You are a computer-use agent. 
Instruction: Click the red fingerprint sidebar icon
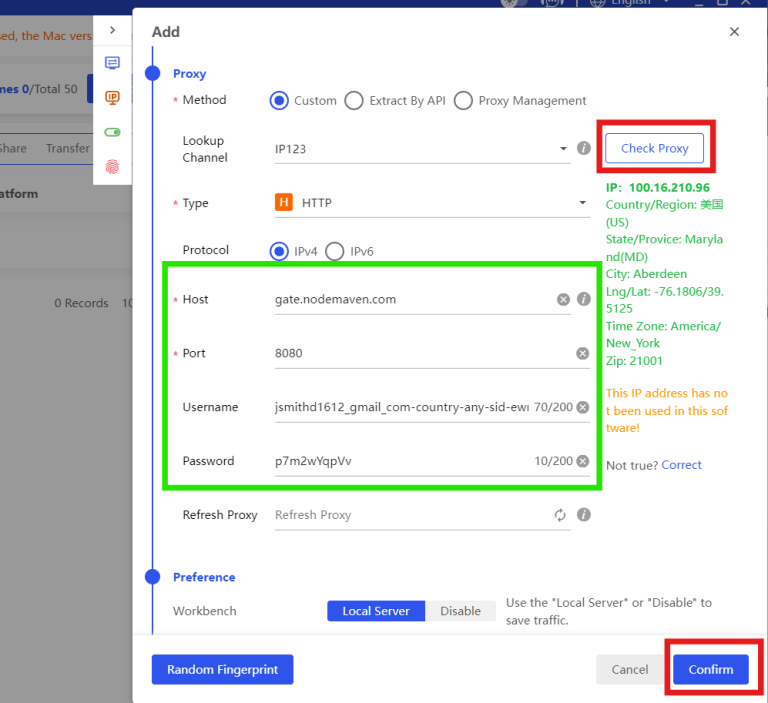click(112, 167)
